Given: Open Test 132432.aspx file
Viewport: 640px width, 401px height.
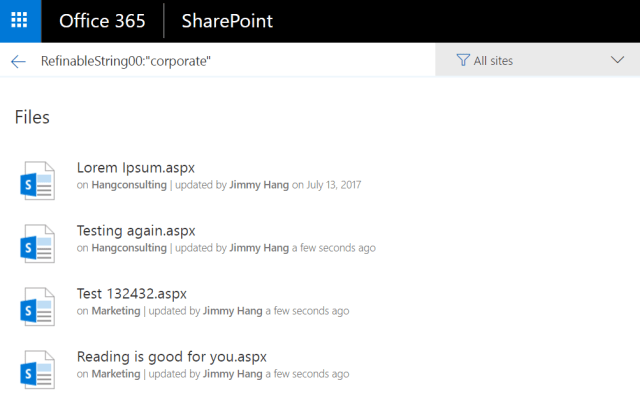Looking at the screenshot, I should (131, 293).
